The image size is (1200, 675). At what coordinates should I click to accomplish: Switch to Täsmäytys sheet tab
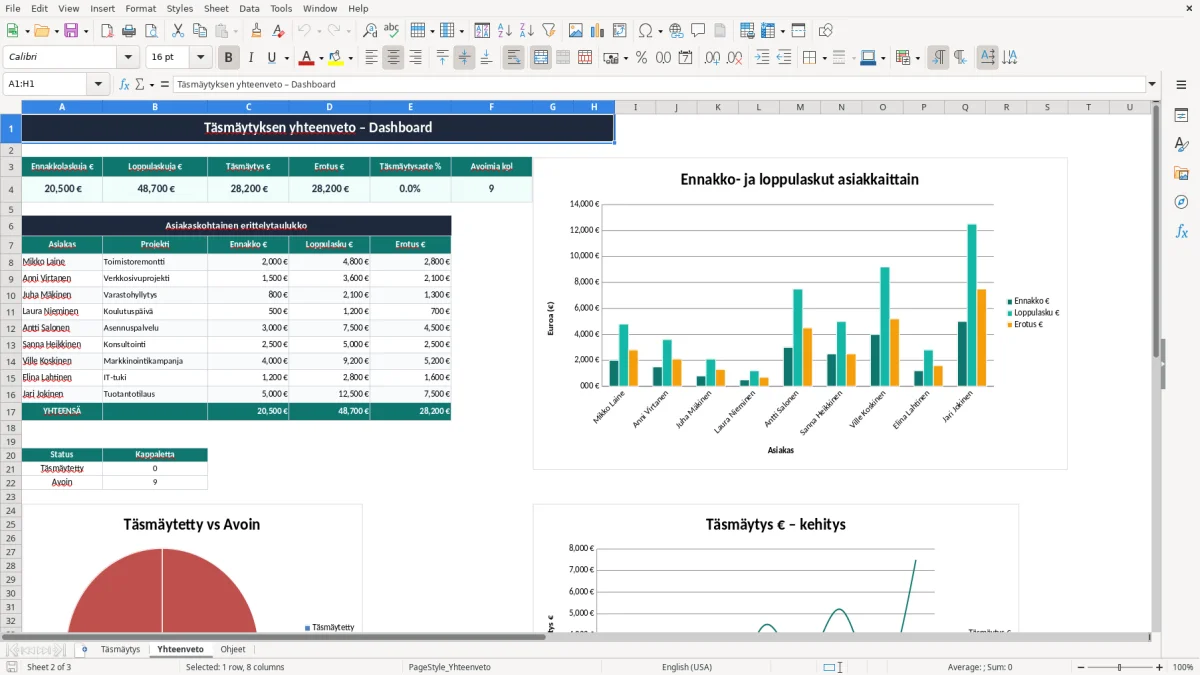pyautogui.click(x=120, y=649)
